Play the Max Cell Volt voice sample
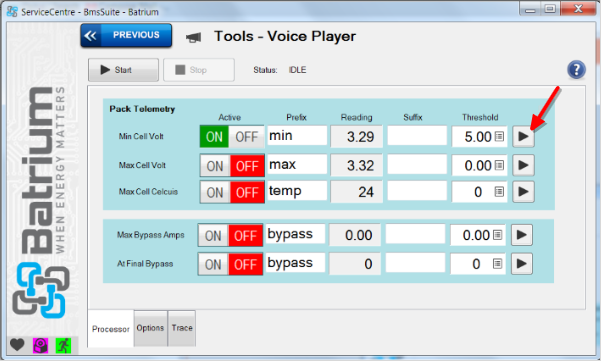This screenshot has height=361, width=601. (x=523, y=165)
